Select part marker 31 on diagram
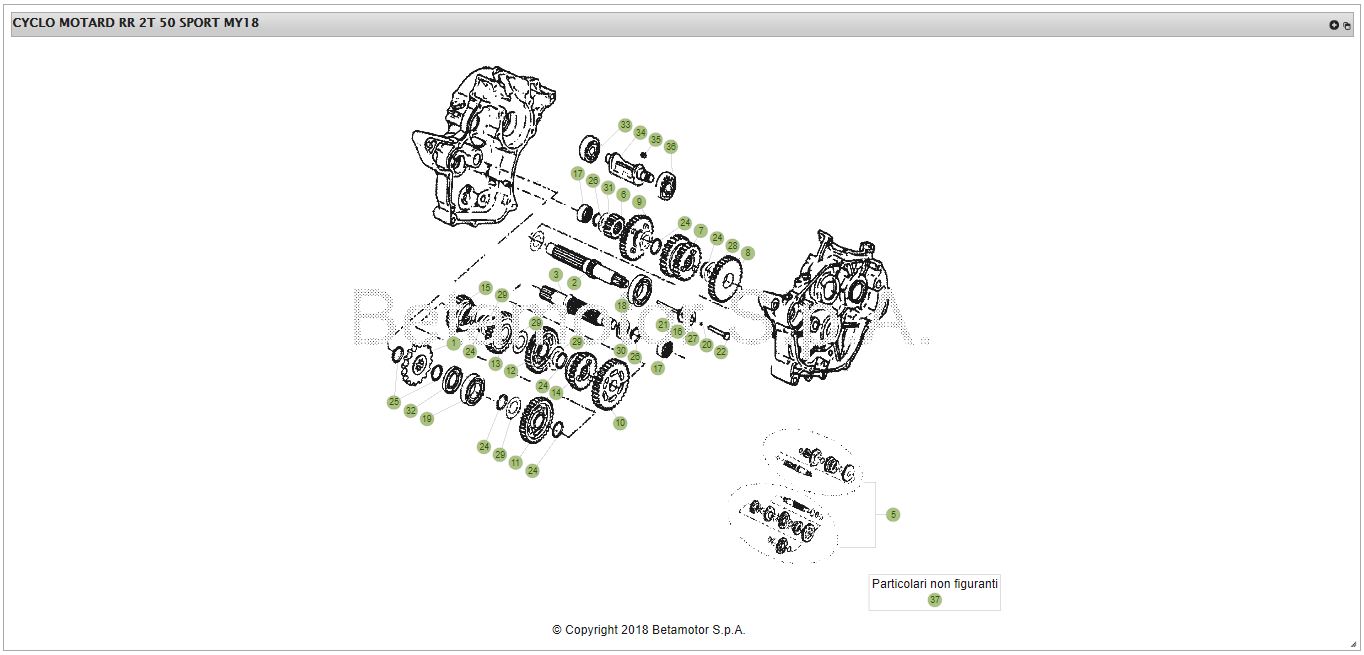 click(608, 188)
